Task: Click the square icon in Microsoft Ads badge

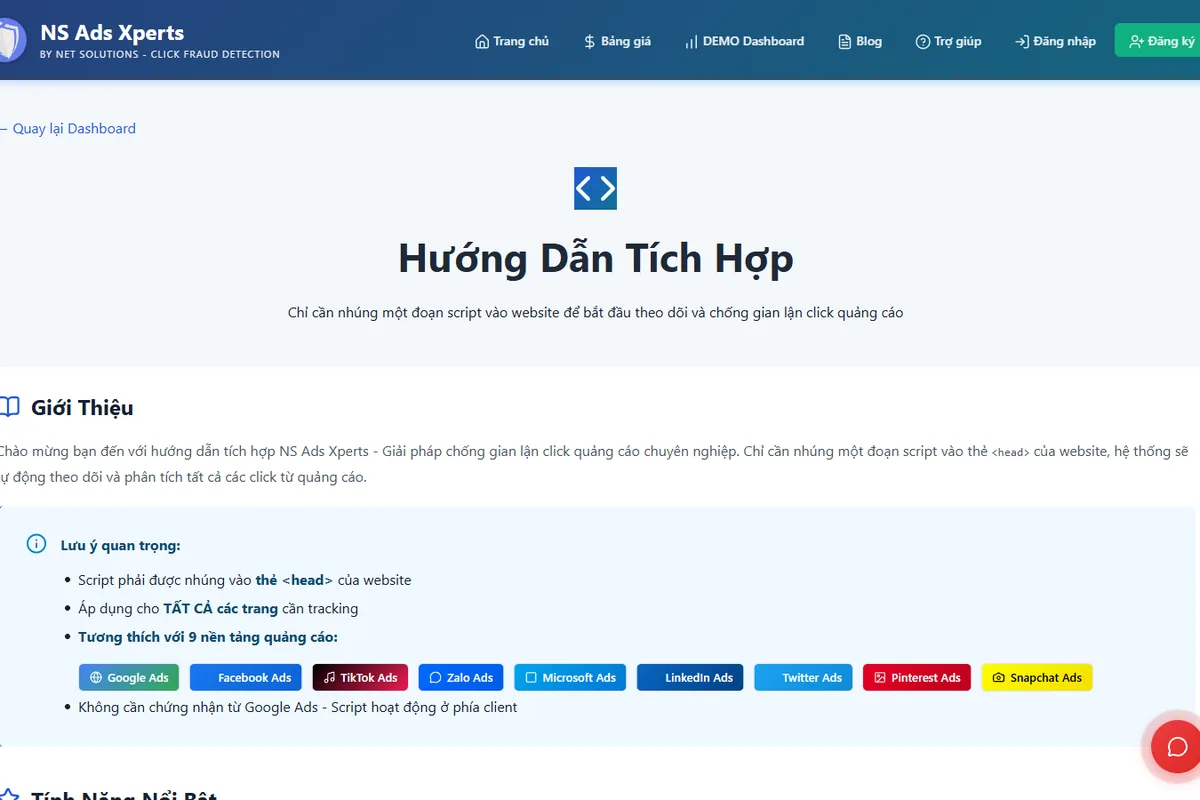Action: [532, 677]
